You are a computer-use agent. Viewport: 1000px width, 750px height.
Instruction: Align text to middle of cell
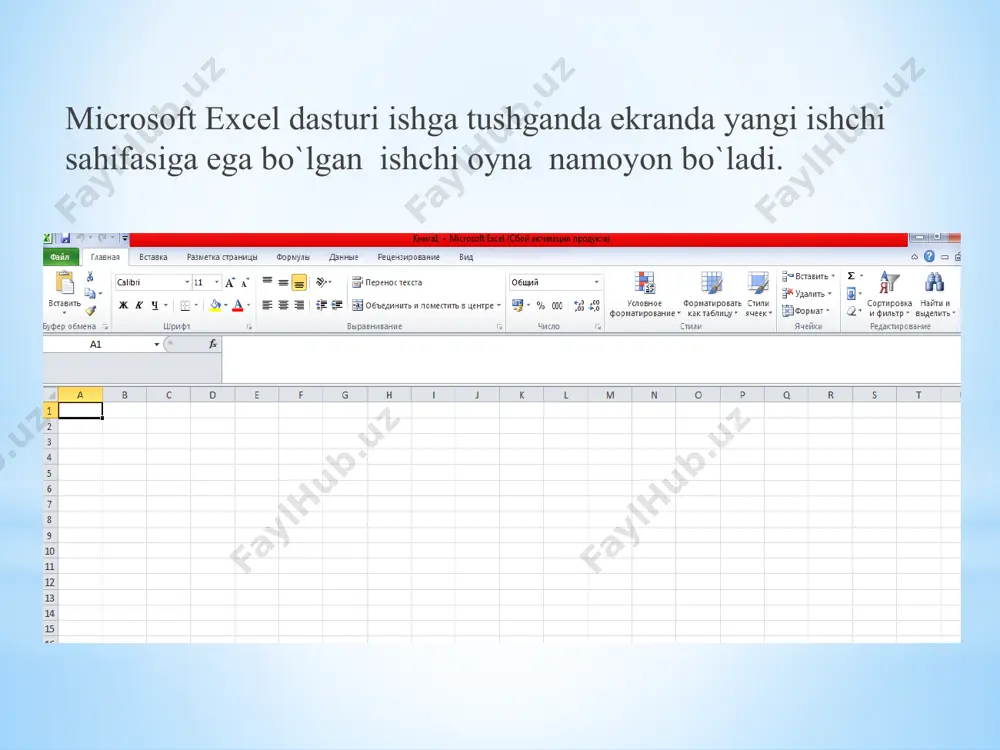click(x=283, y=282)
